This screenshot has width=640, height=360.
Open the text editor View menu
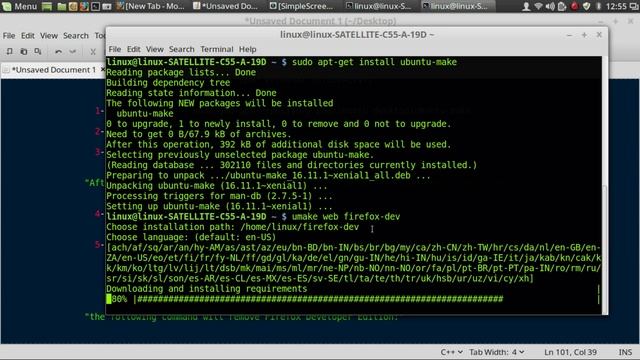coord(49,36)
